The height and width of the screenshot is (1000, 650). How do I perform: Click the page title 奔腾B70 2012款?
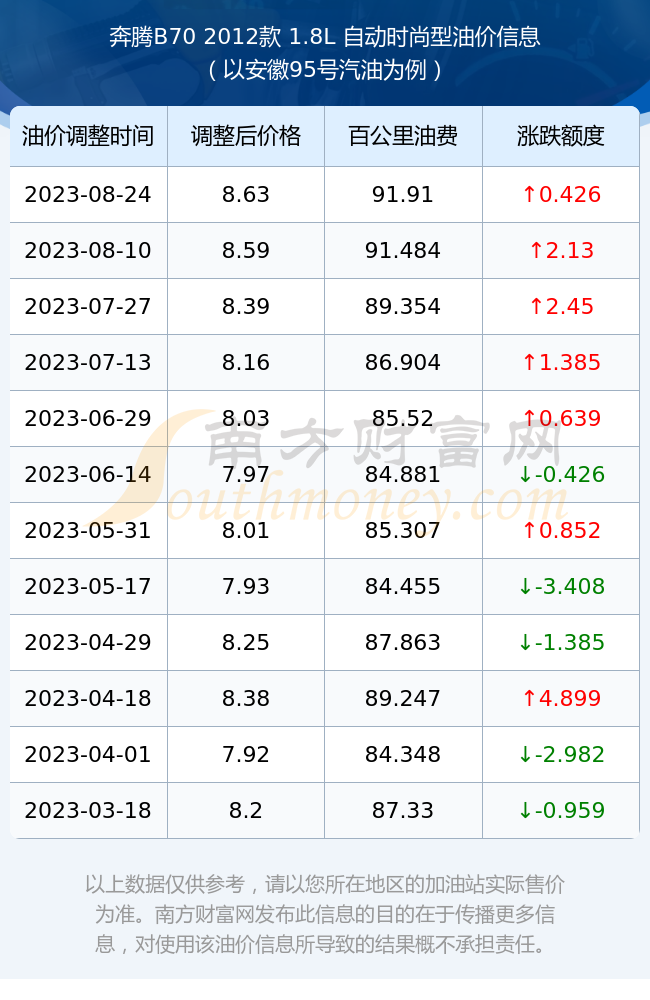coord(195,37)
